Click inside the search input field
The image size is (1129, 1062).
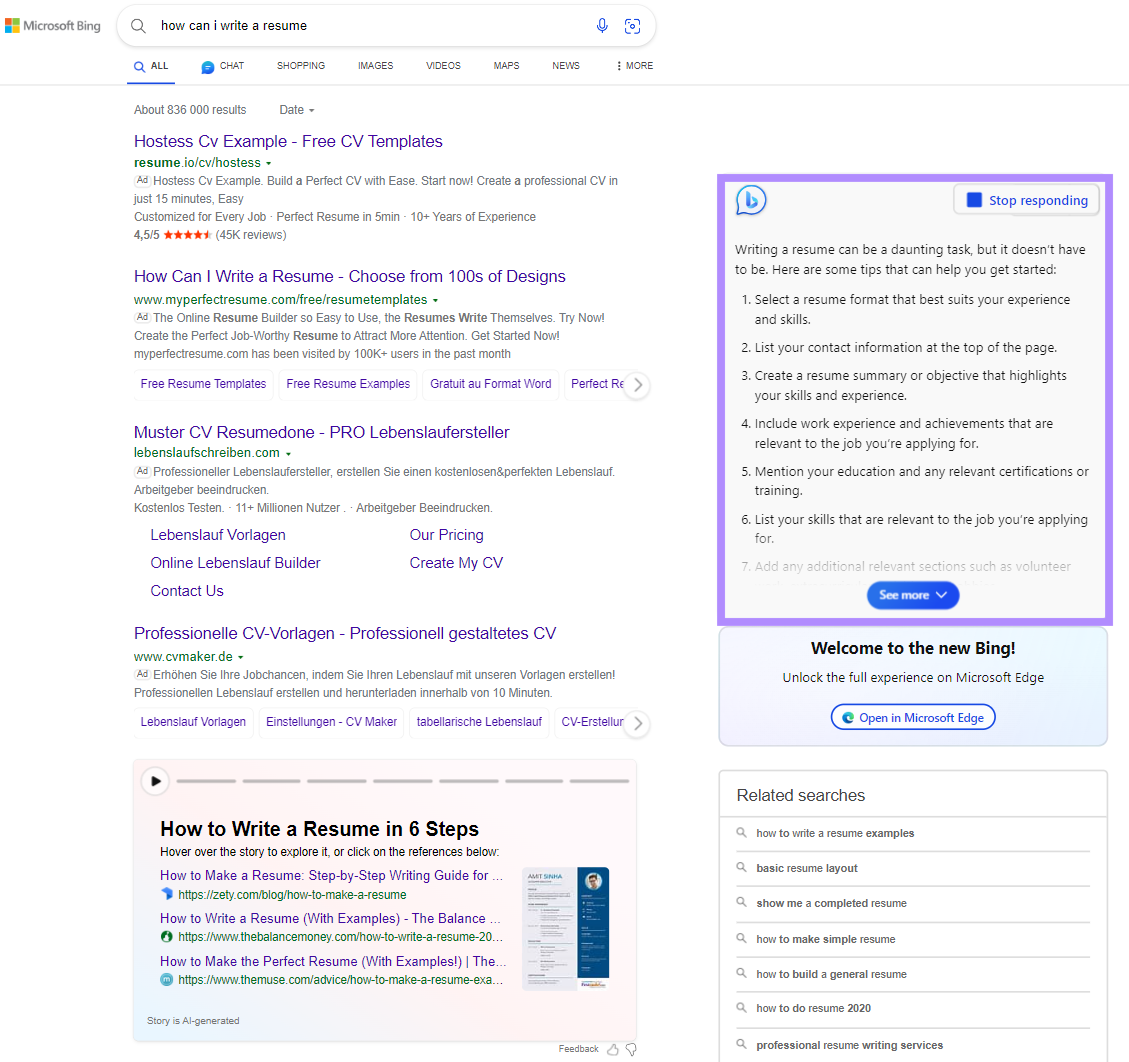300,25
